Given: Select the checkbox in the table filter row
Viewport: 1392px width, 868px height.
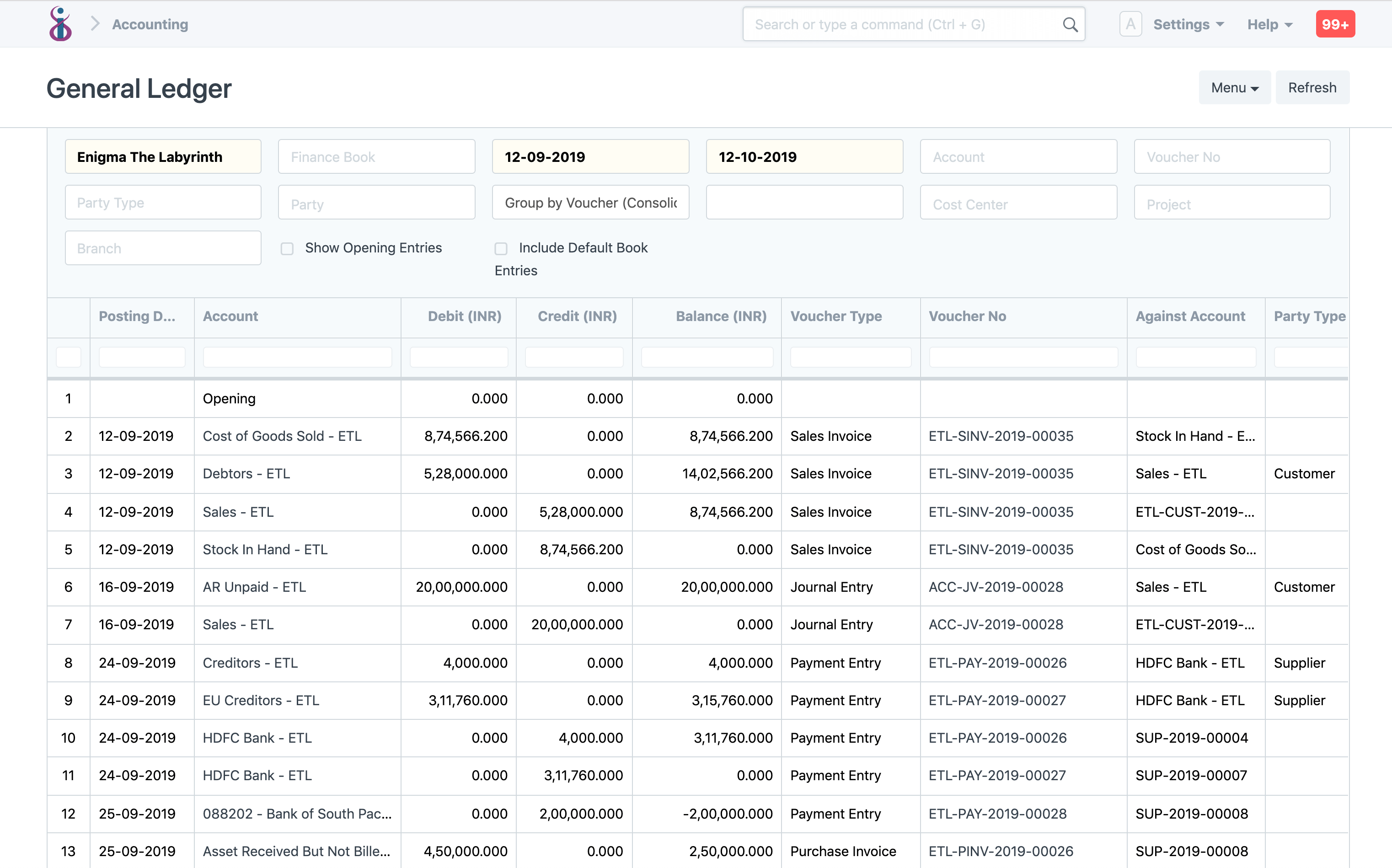Looking at the screenshot, I should pyautogui.click(x=68, y=357).
